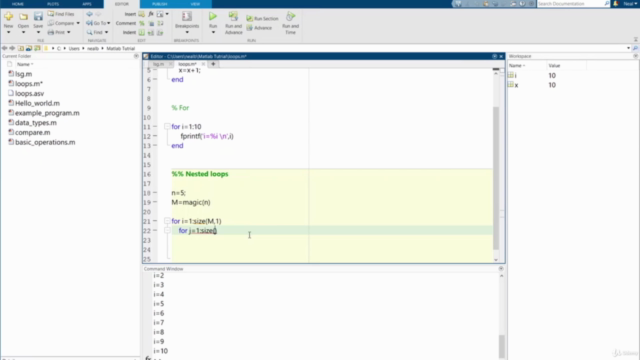Navigate back with the blue arrow icon
The image size is (640, 360).
coord(89,14)
